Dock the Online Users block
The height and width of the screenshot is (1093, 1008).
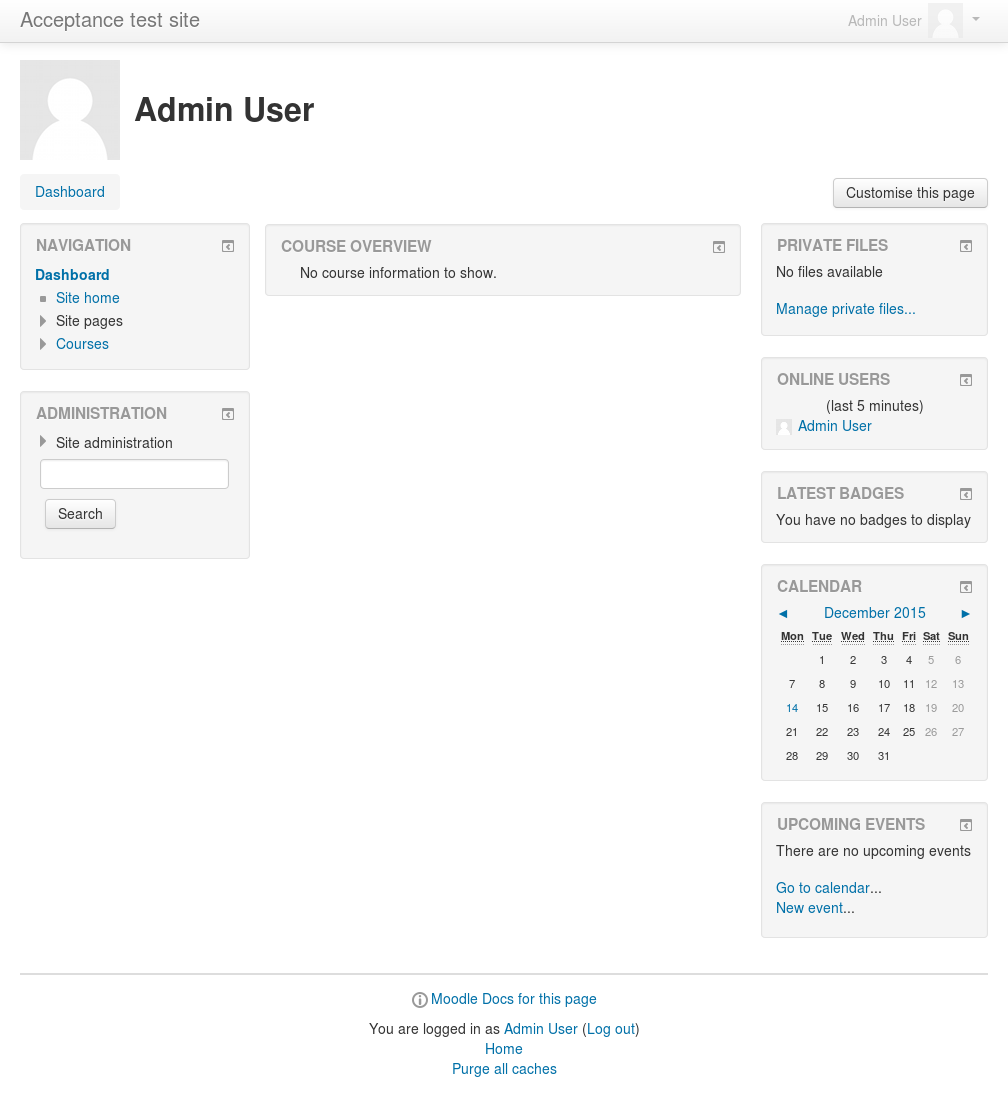pyautogui.click(x=965, y=380)
